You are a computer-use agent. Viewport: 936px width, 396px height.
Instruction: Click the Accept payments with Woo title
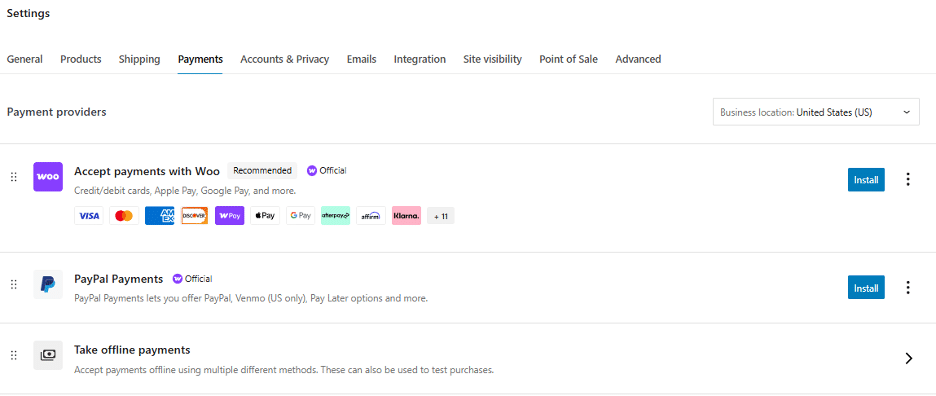(147, 171)
